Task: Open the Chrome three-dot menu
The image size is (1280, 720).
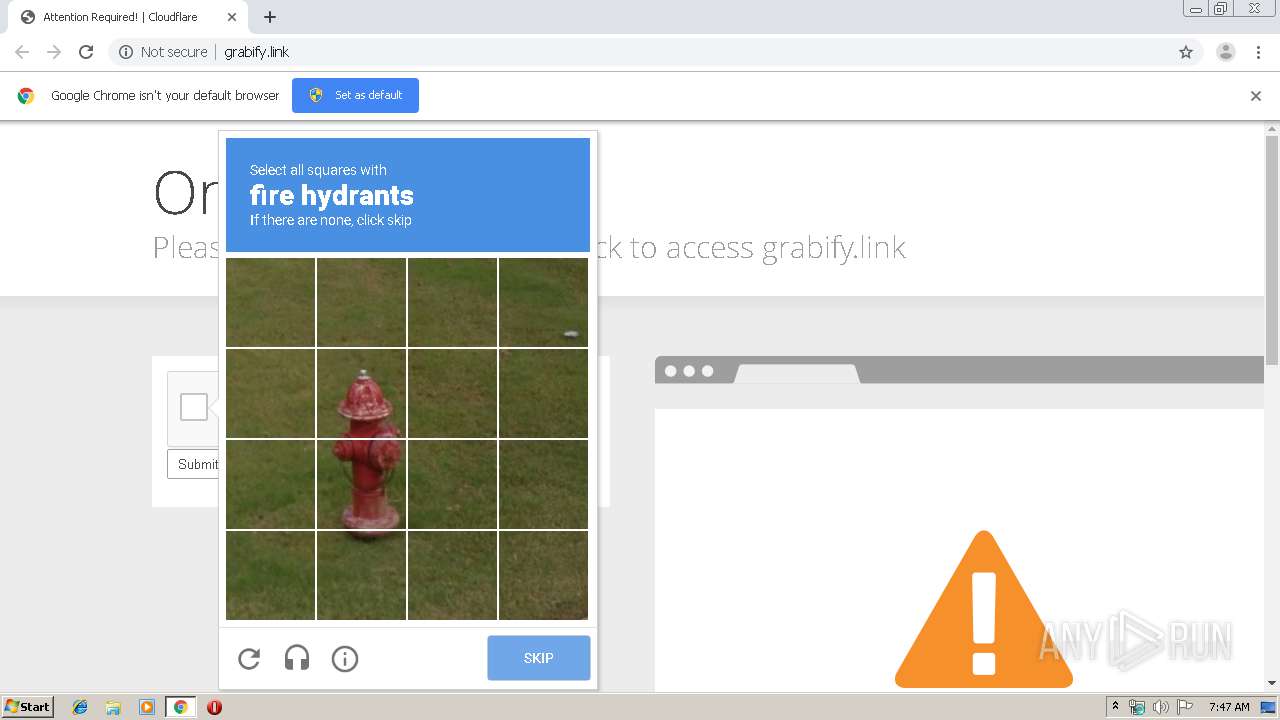Action: [x=1259, y=52]
